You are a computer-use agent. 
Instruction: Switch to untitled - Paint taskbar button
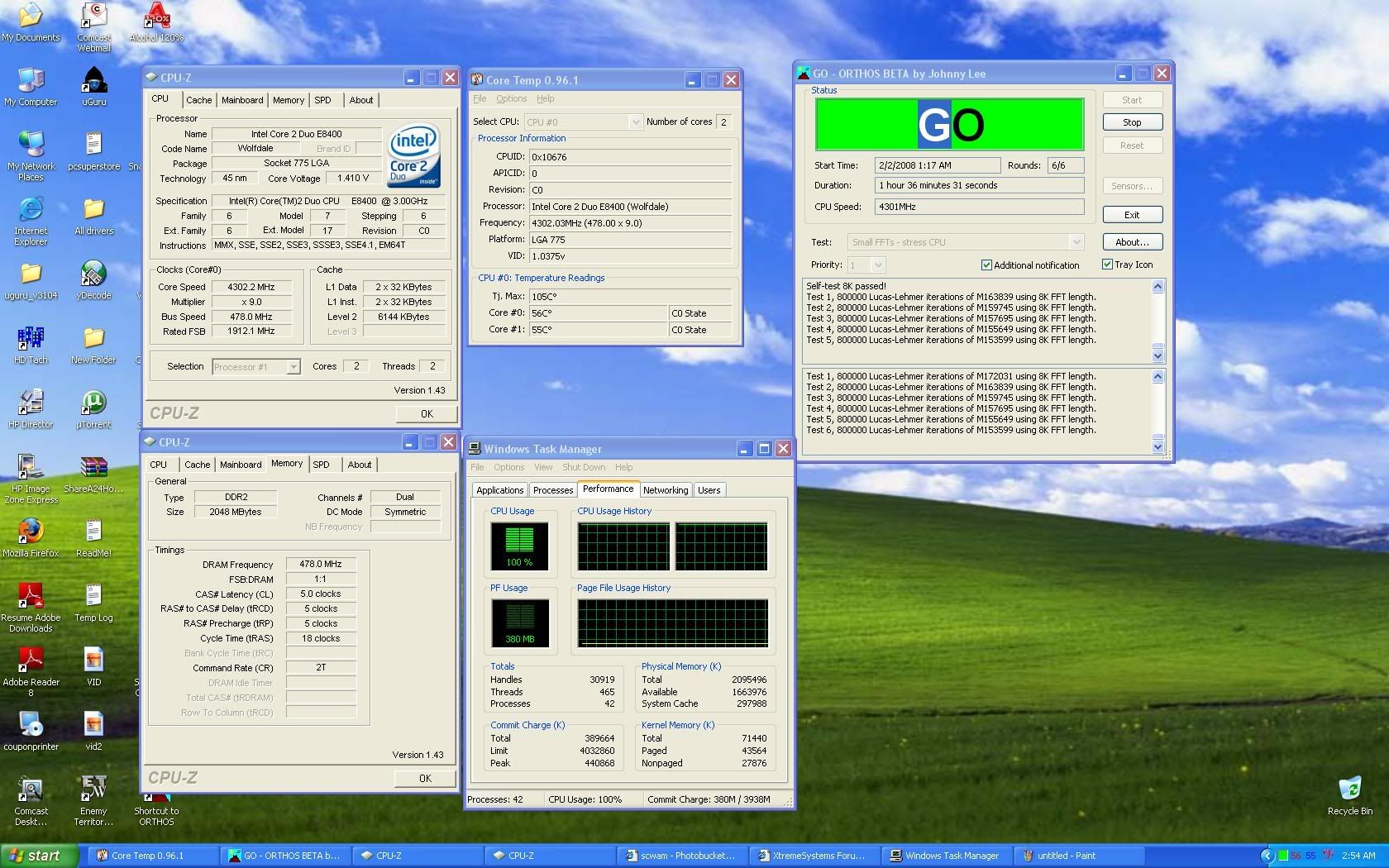tap(1081, 856)
